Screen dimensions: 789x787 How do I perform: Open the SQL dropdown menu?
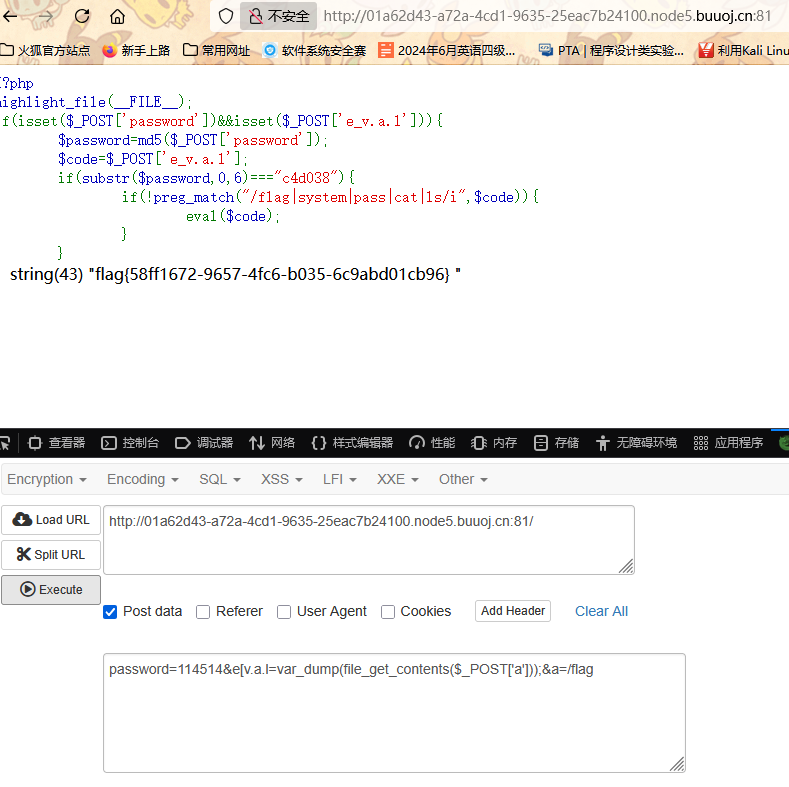(219, 479)
